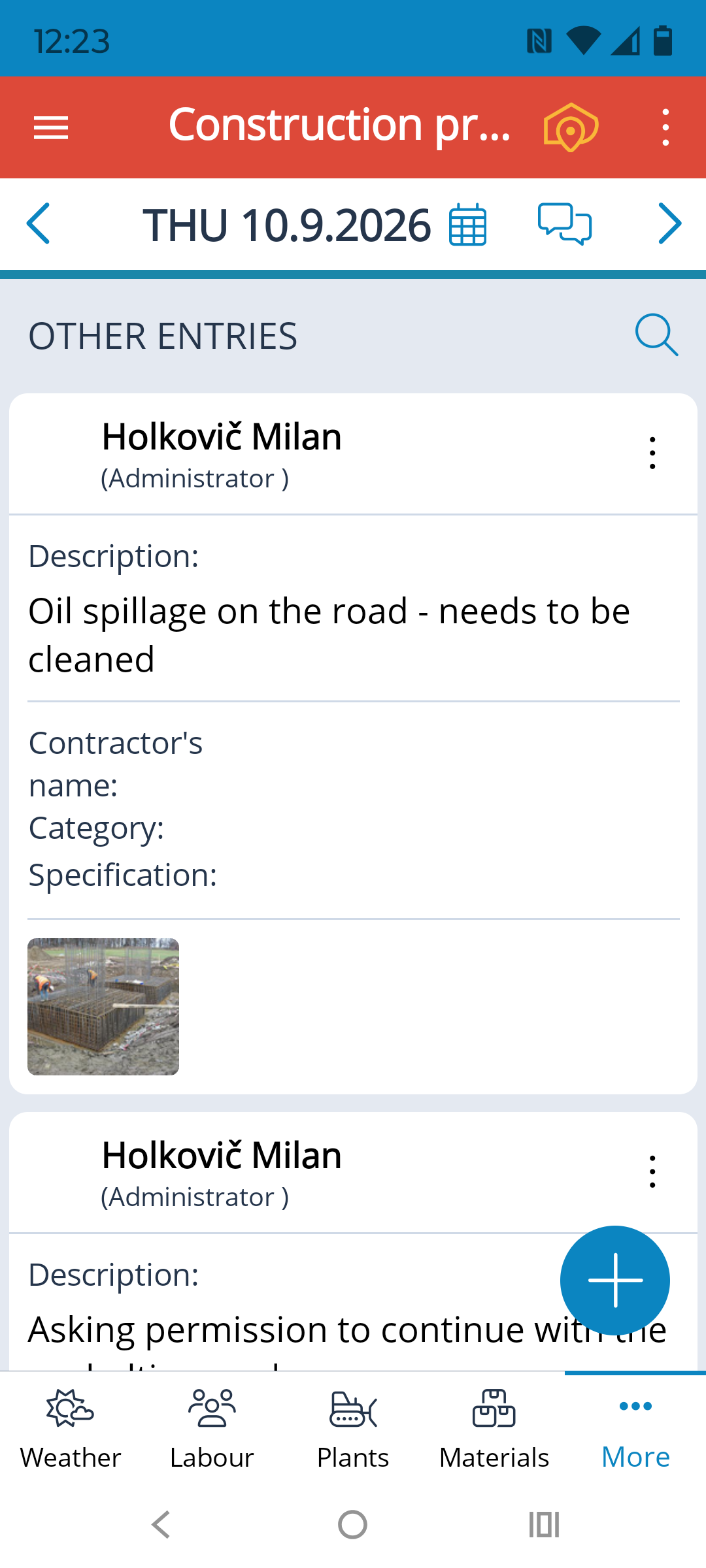Viewport: 706px width, 1568px height.
Task: Open the construction site photo thumbnail
Action: pos(103,1007)
